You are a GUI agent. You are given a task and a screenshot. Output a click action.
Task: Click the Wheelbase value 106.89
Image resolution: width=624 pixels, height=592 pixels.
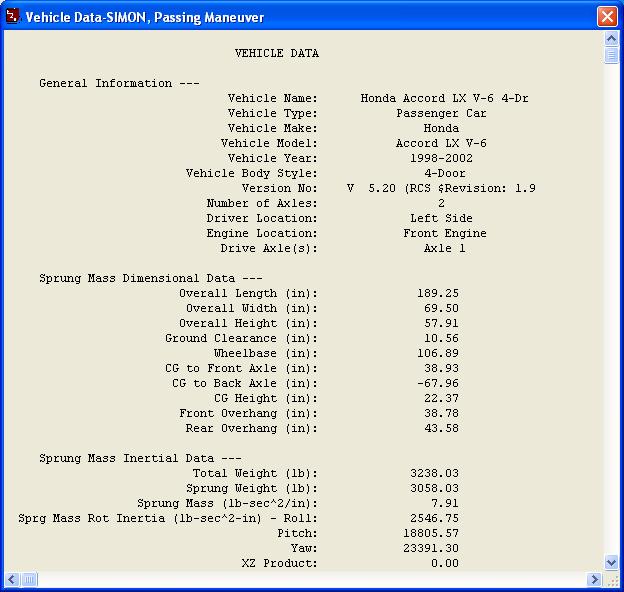438,353
